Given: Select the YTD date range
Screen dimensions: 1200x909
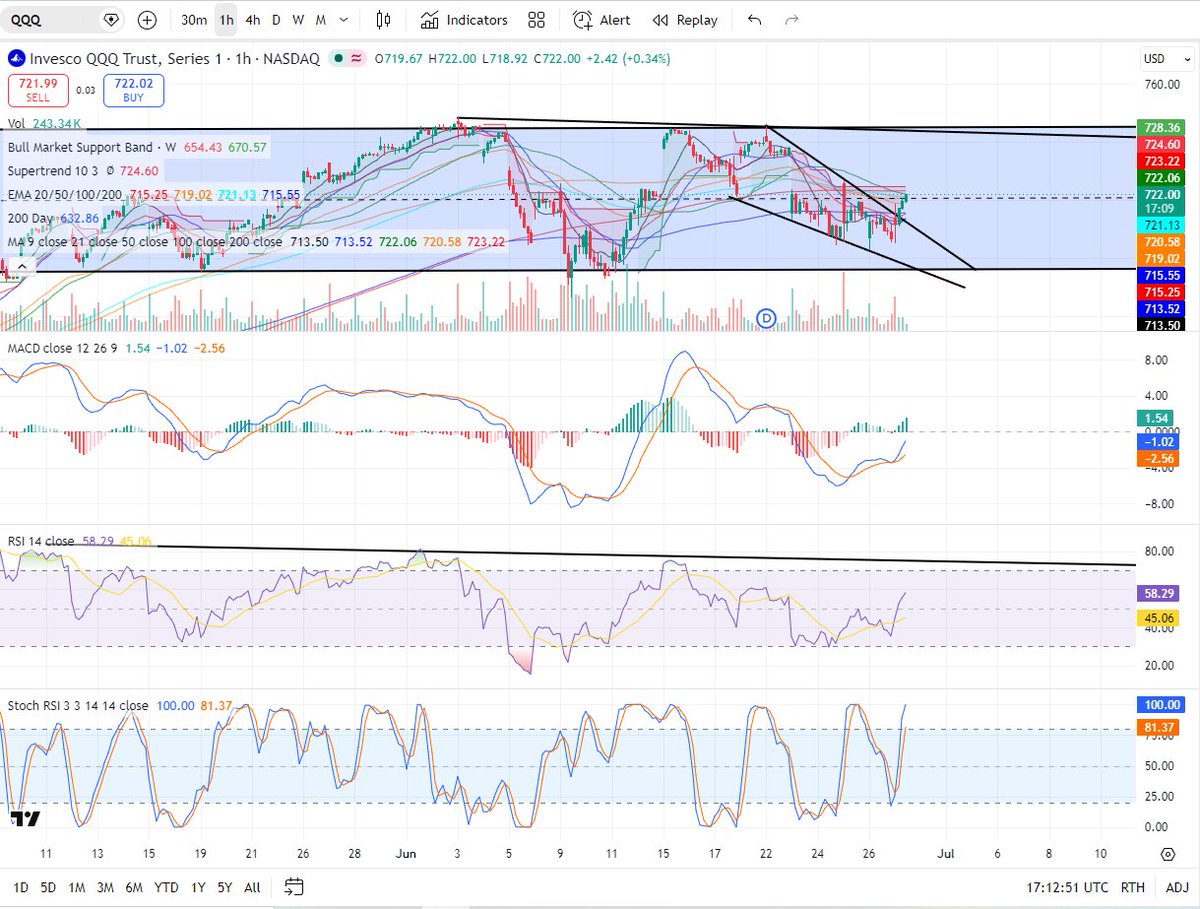Looking at the screenshot, I should pyautogui.click(x=167, y=887).
